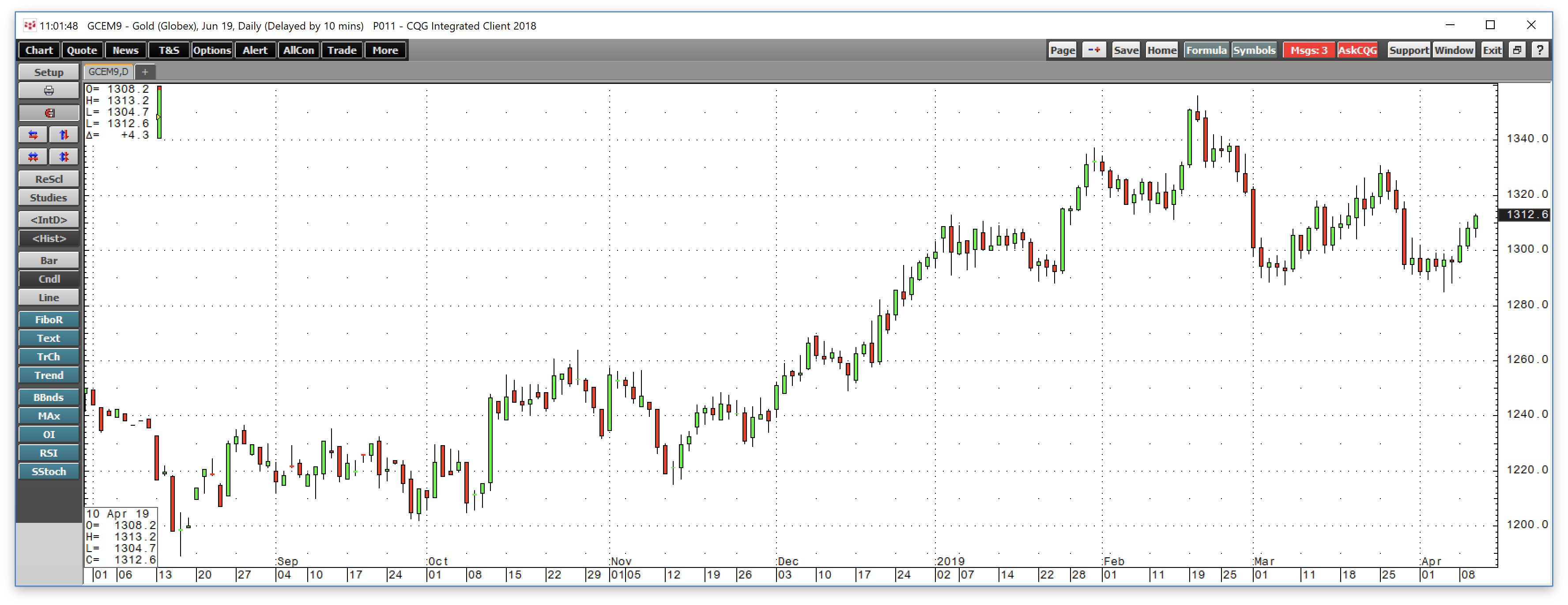Click the printer icon button
The height and width of the screenshot is (605, 1568).
(x=49, y=91)
